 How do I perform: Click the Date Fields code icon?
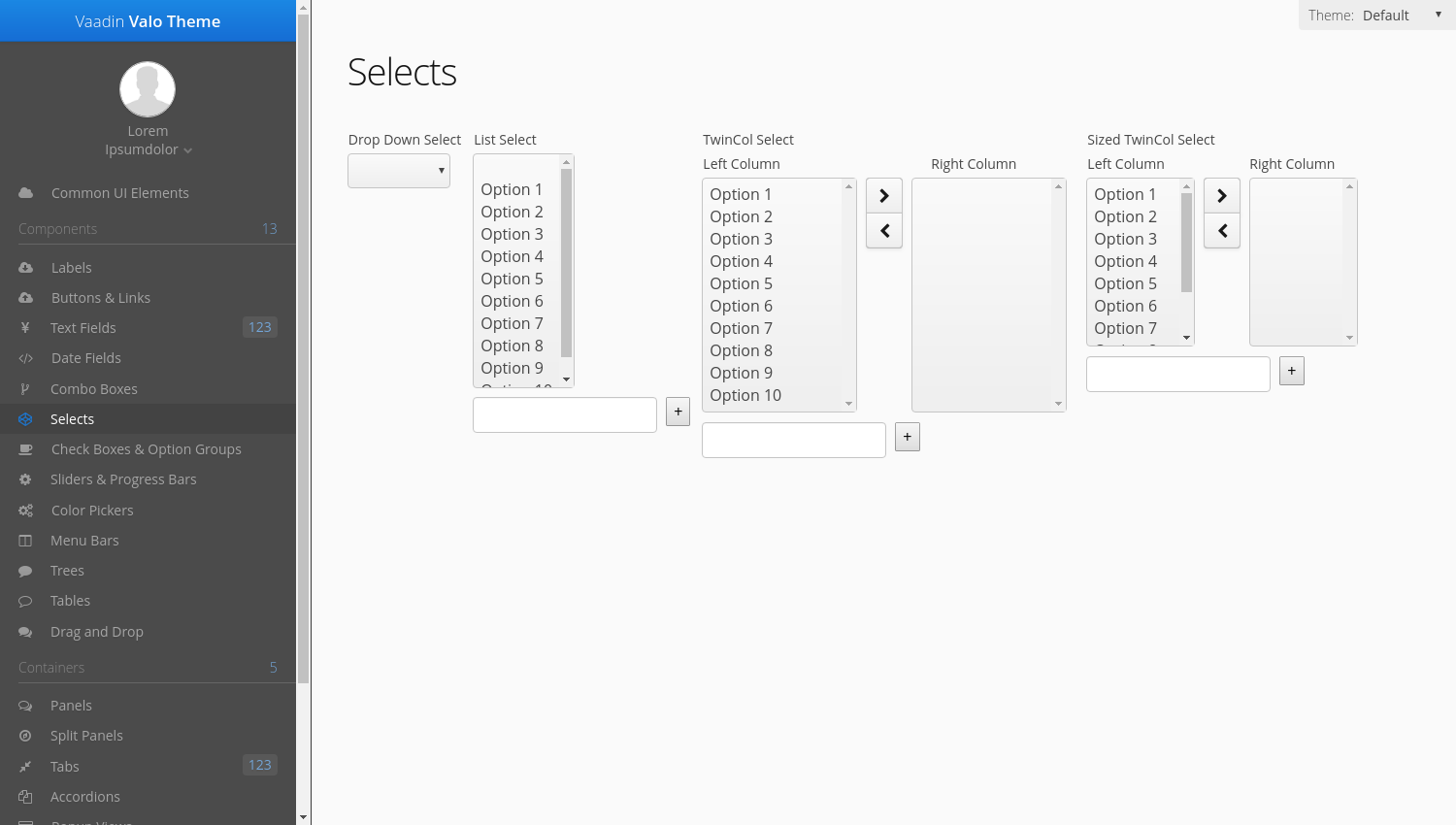(26, 358)
